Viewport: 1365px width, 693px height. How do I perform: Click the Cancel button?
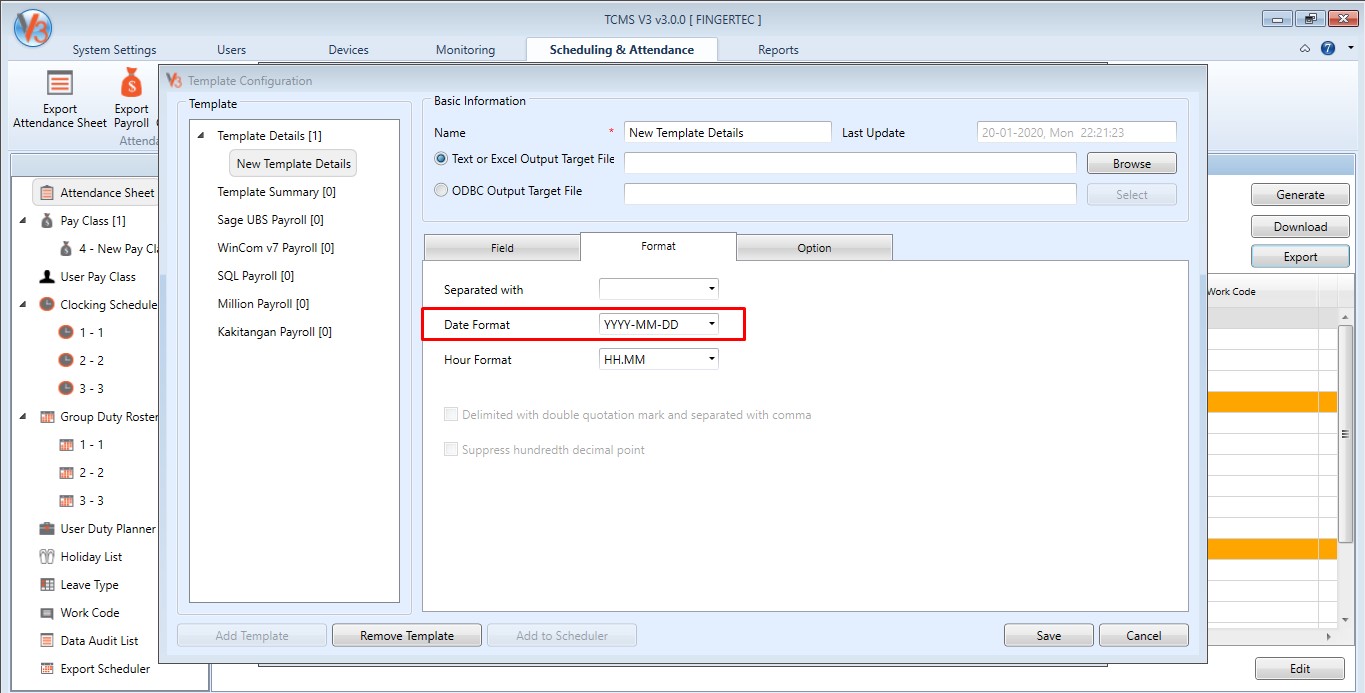(1144, 635)
